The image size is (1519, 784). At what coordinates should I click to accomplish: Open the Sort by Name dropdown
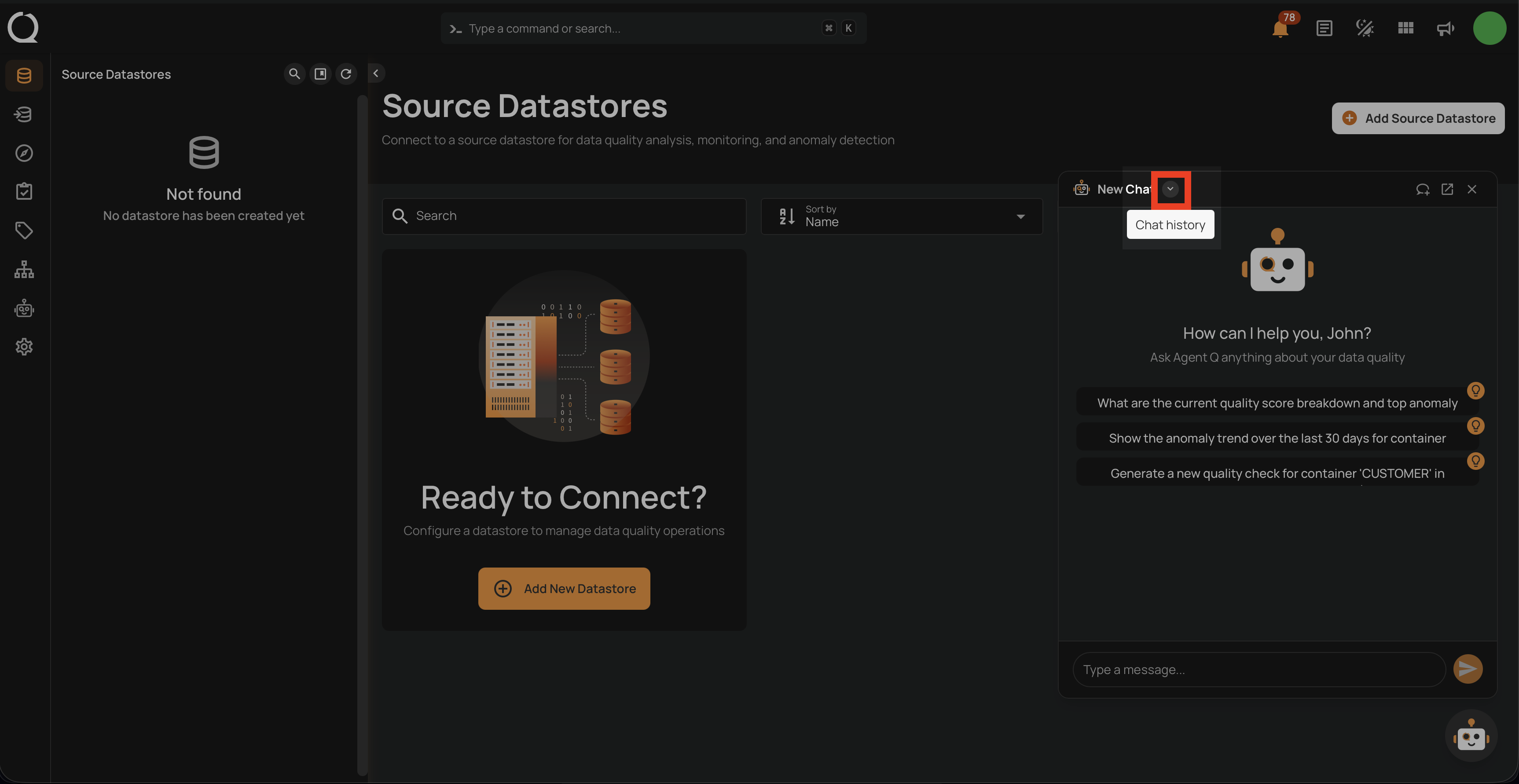pos(902,216)
